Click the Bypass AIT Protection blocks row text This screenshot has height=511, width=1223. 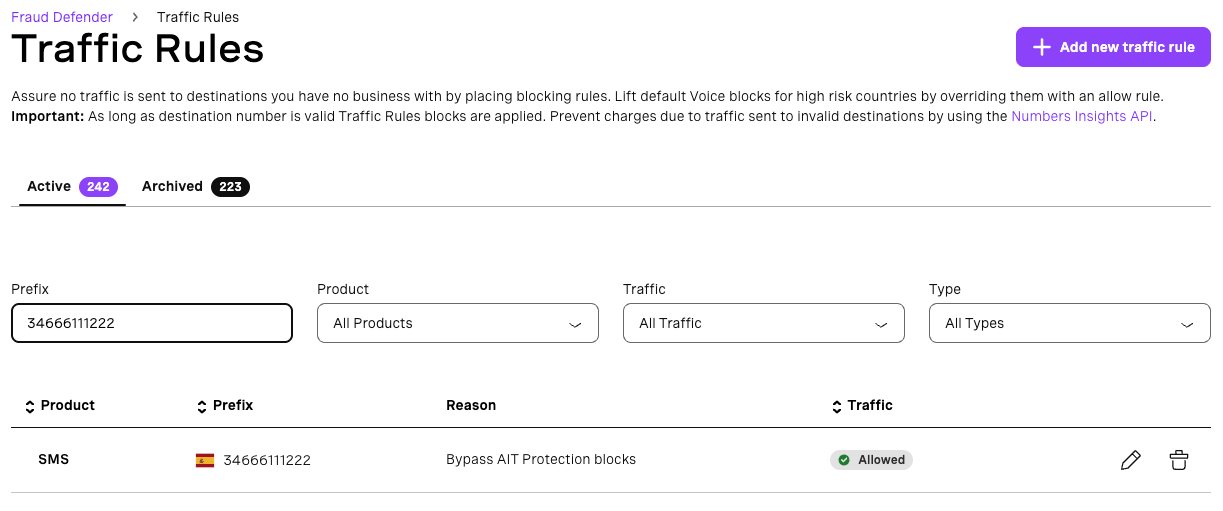(x=540, y=460)
